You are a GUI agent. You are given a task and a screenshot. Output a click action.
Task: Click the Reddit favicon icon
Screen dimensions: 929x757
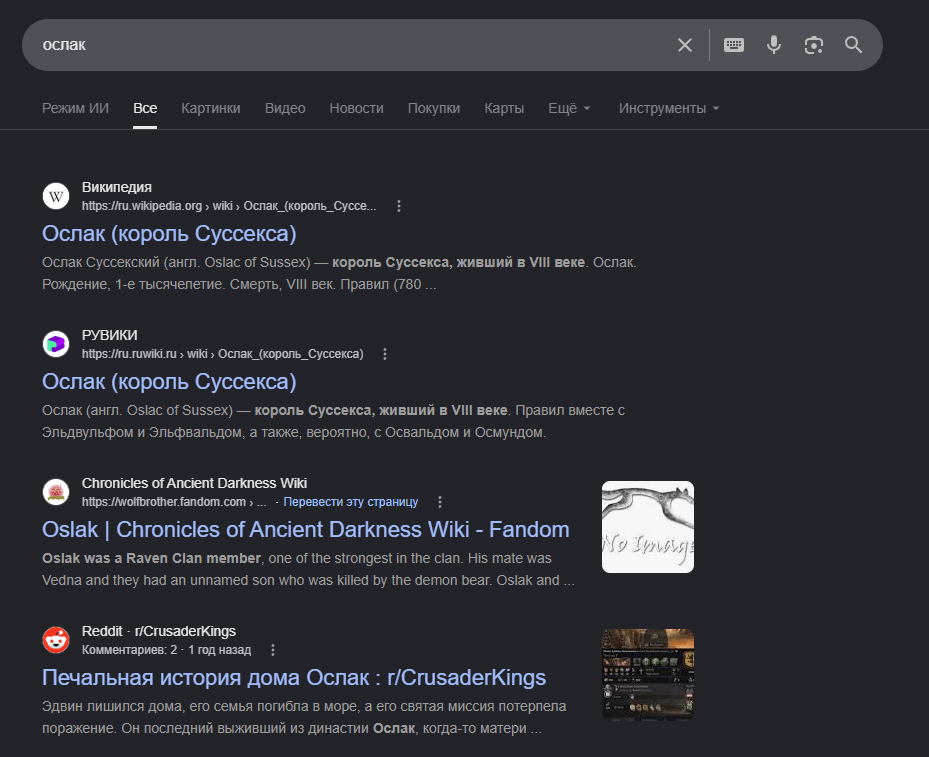pyautogui.click(x=56, y=640)
